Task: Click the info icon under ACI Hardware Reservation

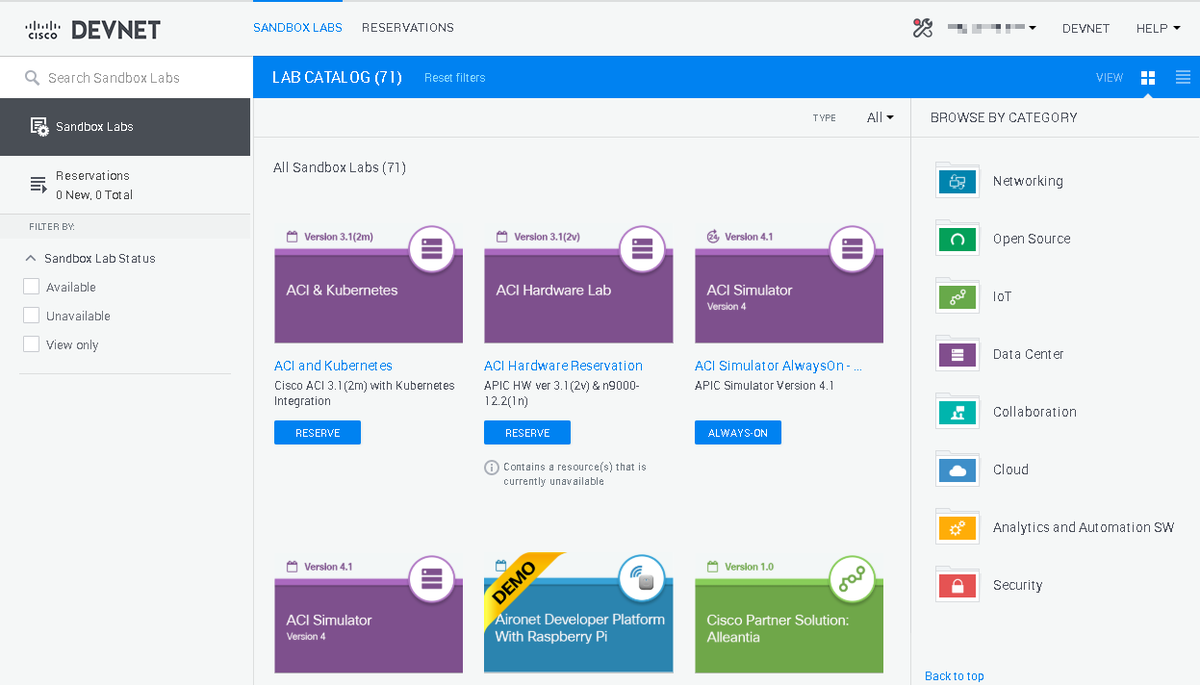Action: [x=491, y=467]
